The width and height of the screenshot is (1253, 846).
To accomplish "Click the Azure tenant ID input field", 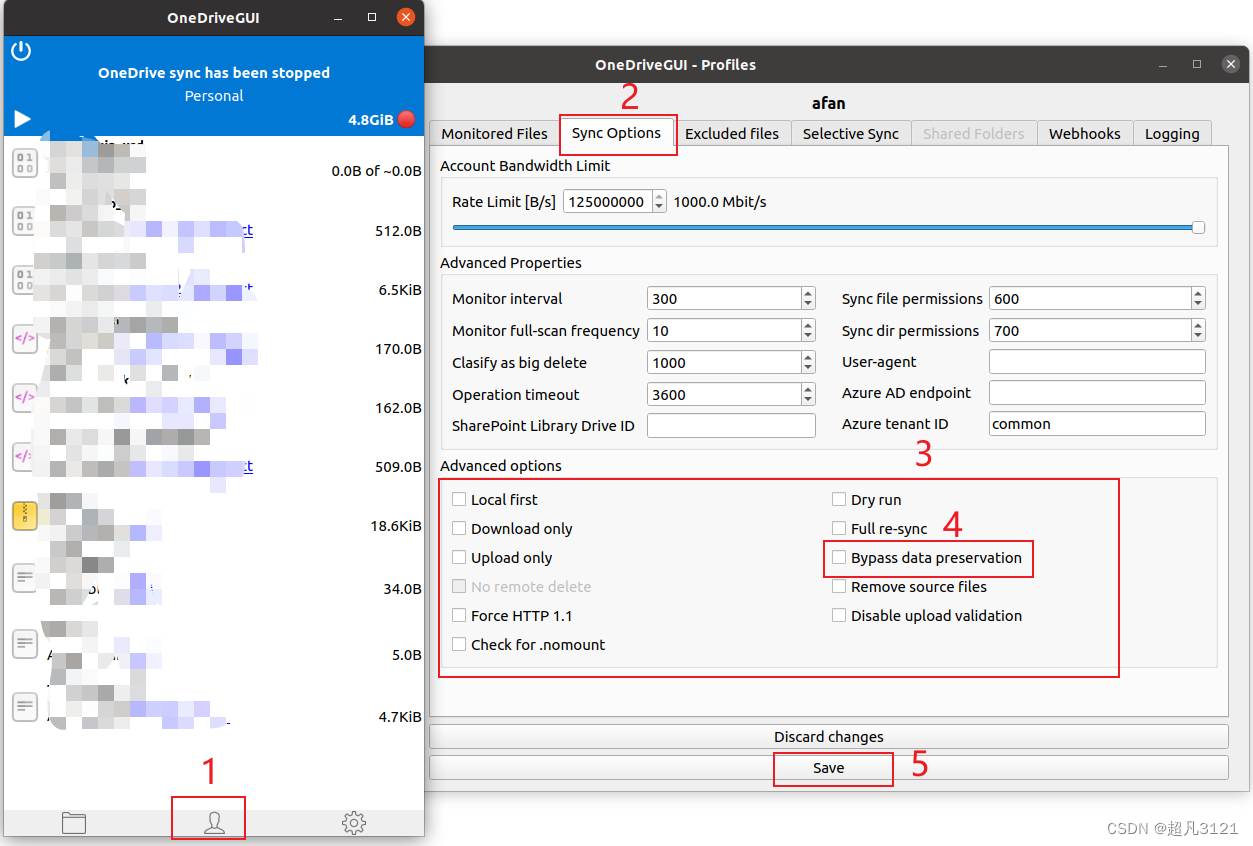I will click(1096, 423).
